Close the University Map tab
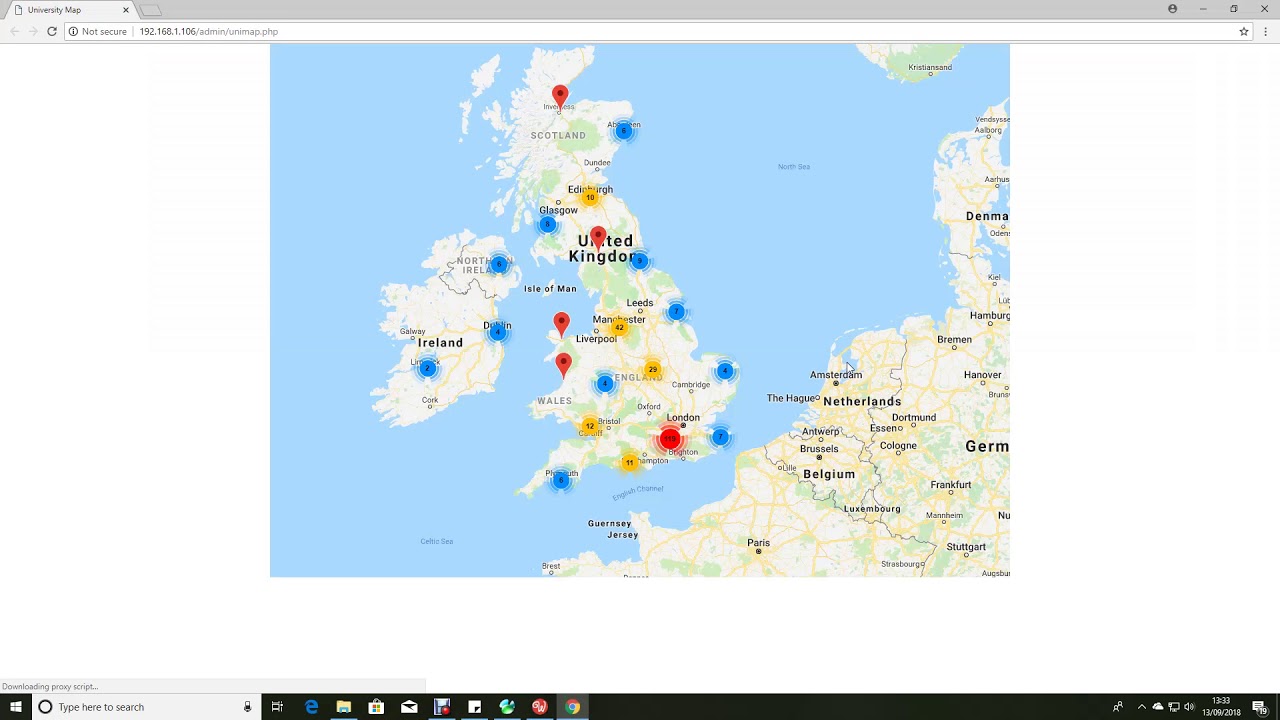1280x720 pixels. pyautogui.click(x=126, y=10)
